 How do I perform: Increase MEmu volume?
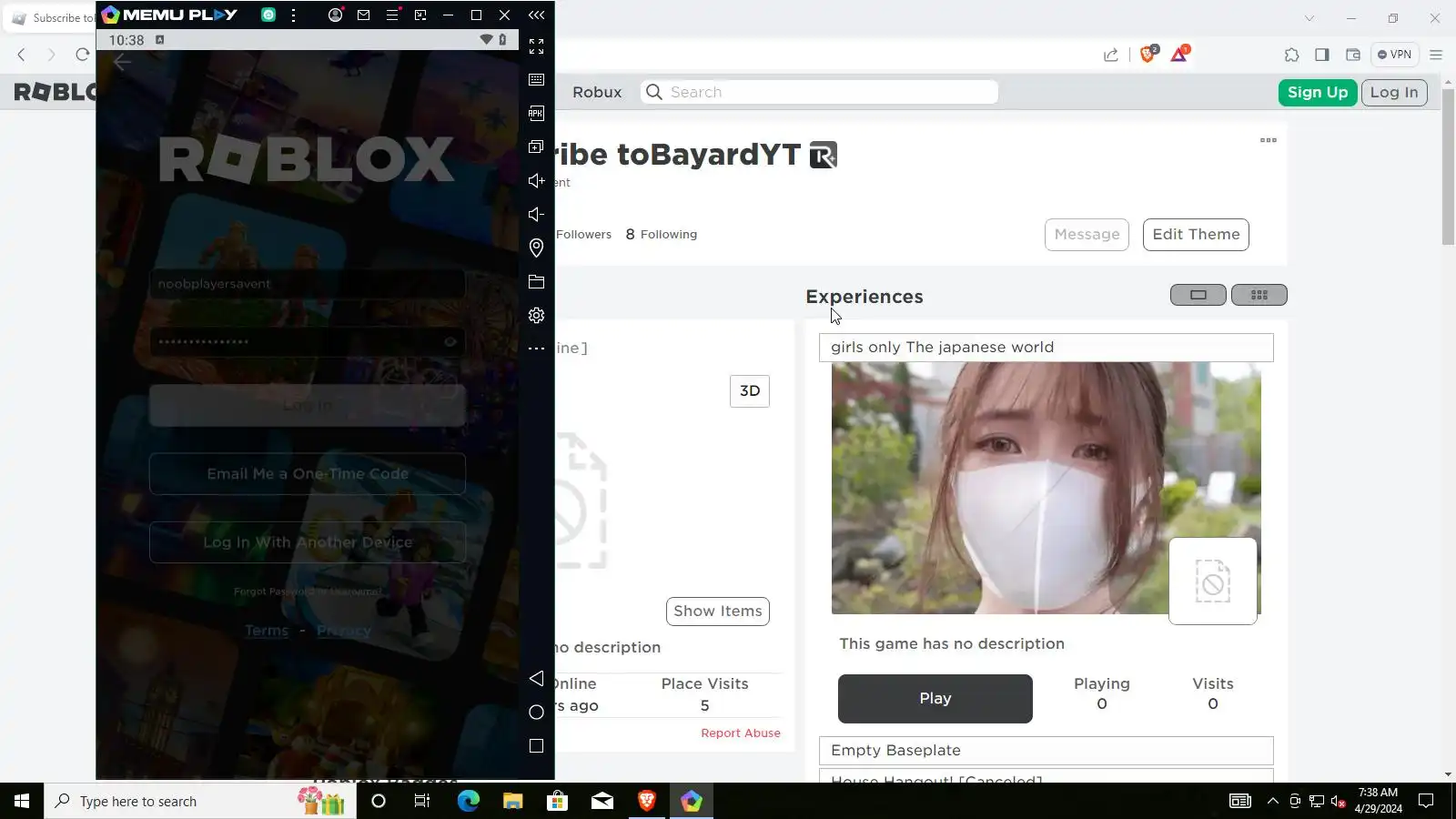pos(536,181)
